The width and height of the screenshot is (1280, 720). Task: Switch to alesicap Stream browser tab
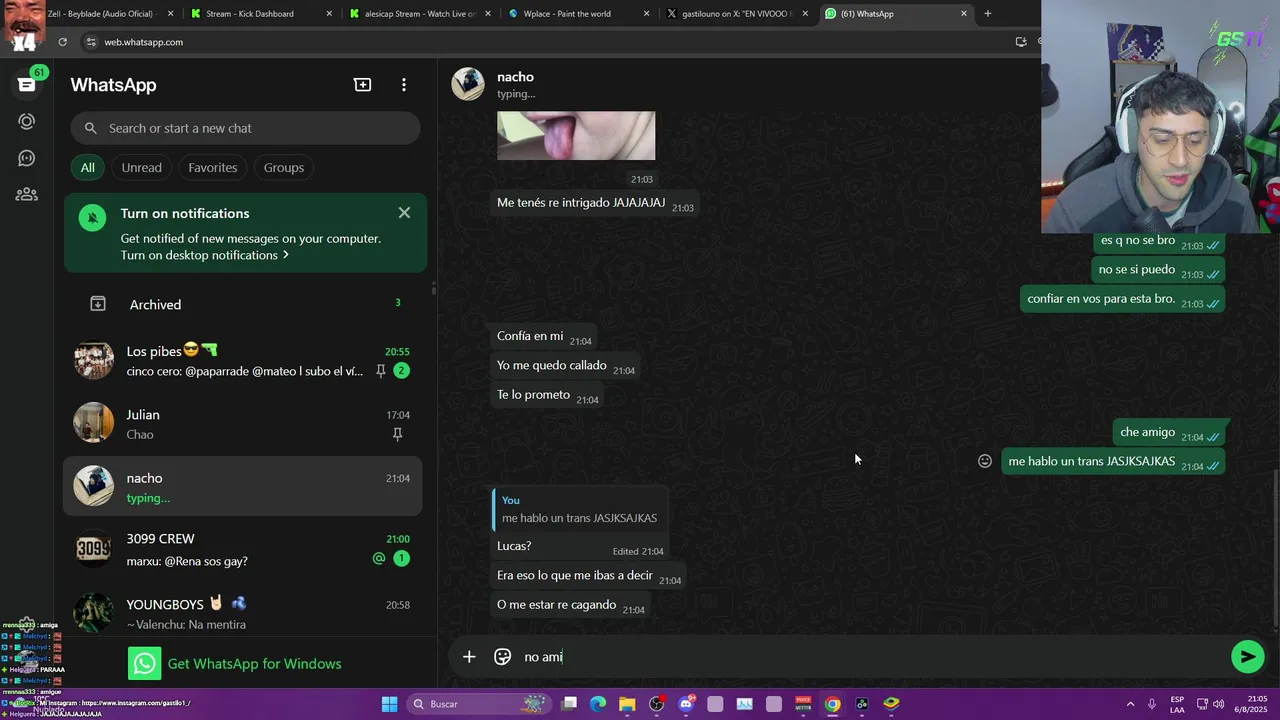(420, 14)
